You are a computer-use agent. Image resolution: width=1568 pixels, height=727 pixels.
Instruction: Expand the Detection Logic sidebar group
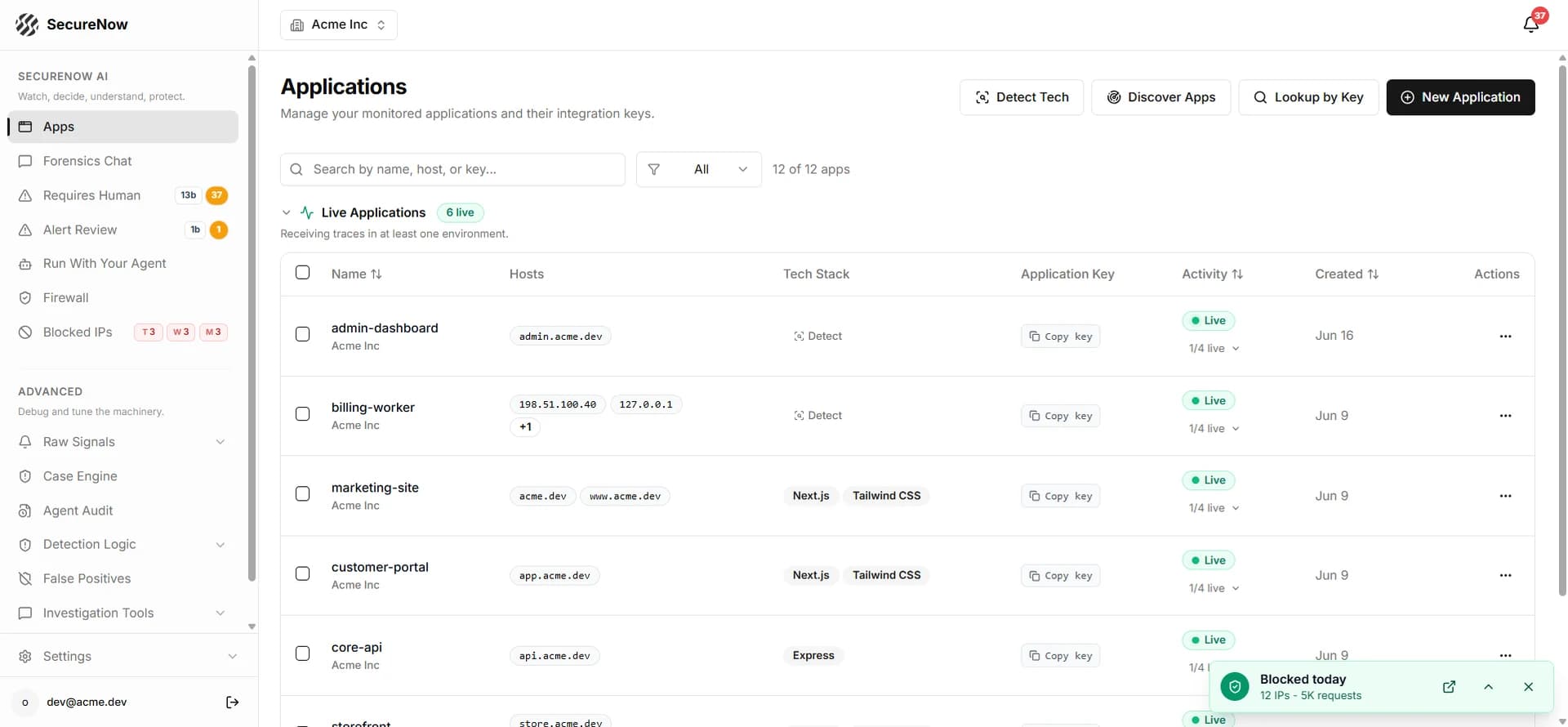coord(122,545)
